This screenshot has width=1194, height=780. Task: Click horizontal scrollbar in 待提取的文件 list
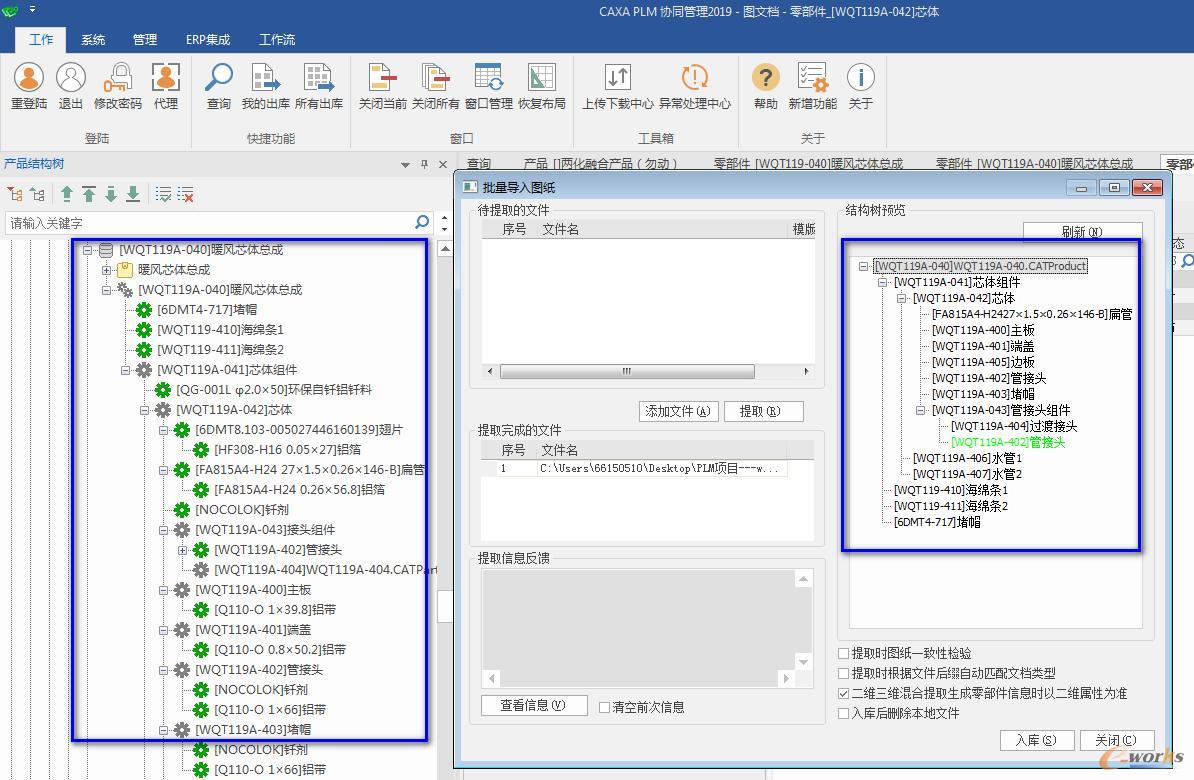click(627, 372)
